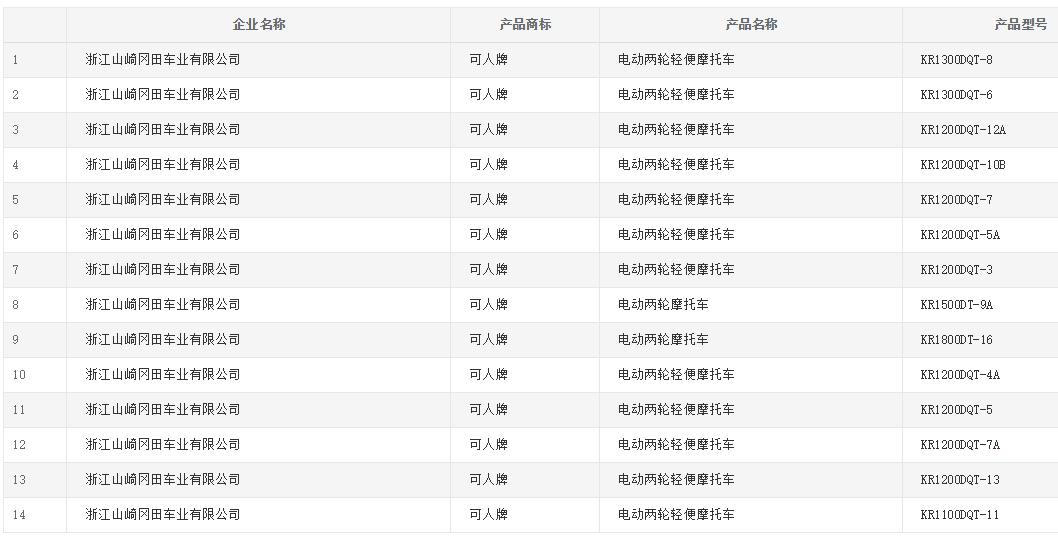Select model cell KR1300DQT-6
This screenshot has width=1058, height=553.
coord(956,95)
